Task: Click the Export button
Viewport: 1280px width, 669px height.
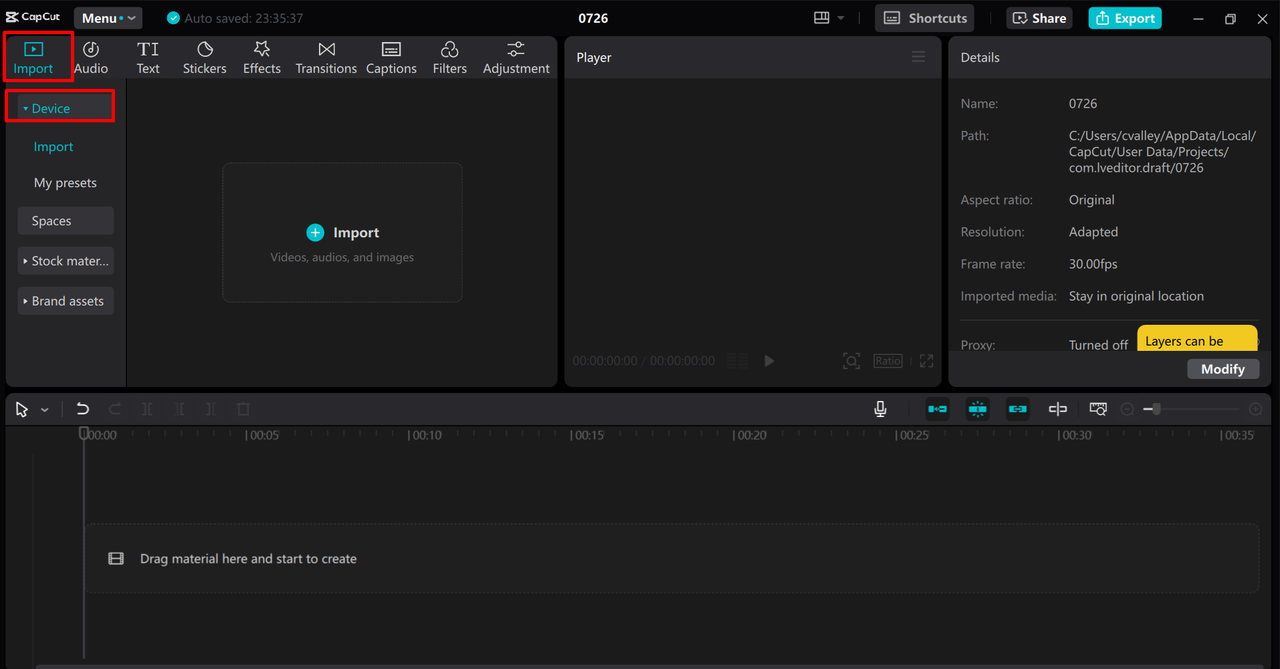Action: (1125, 18)
